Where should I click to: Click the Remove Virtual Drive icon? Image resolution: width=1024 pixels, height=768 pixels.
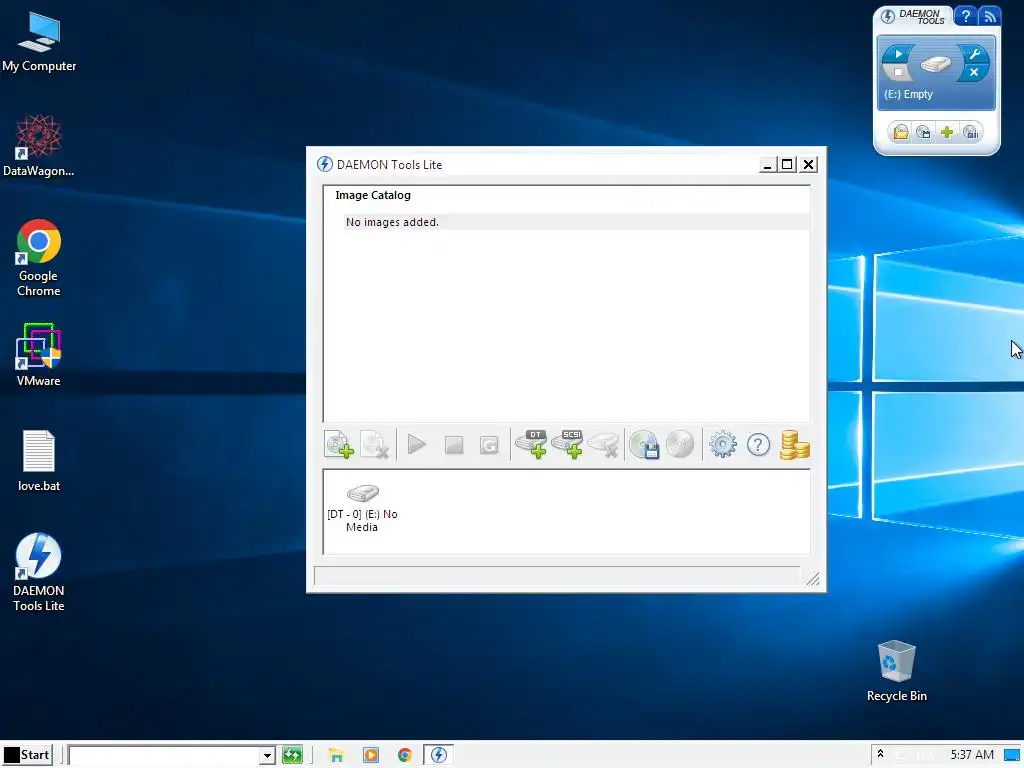(x=603, y=445)
